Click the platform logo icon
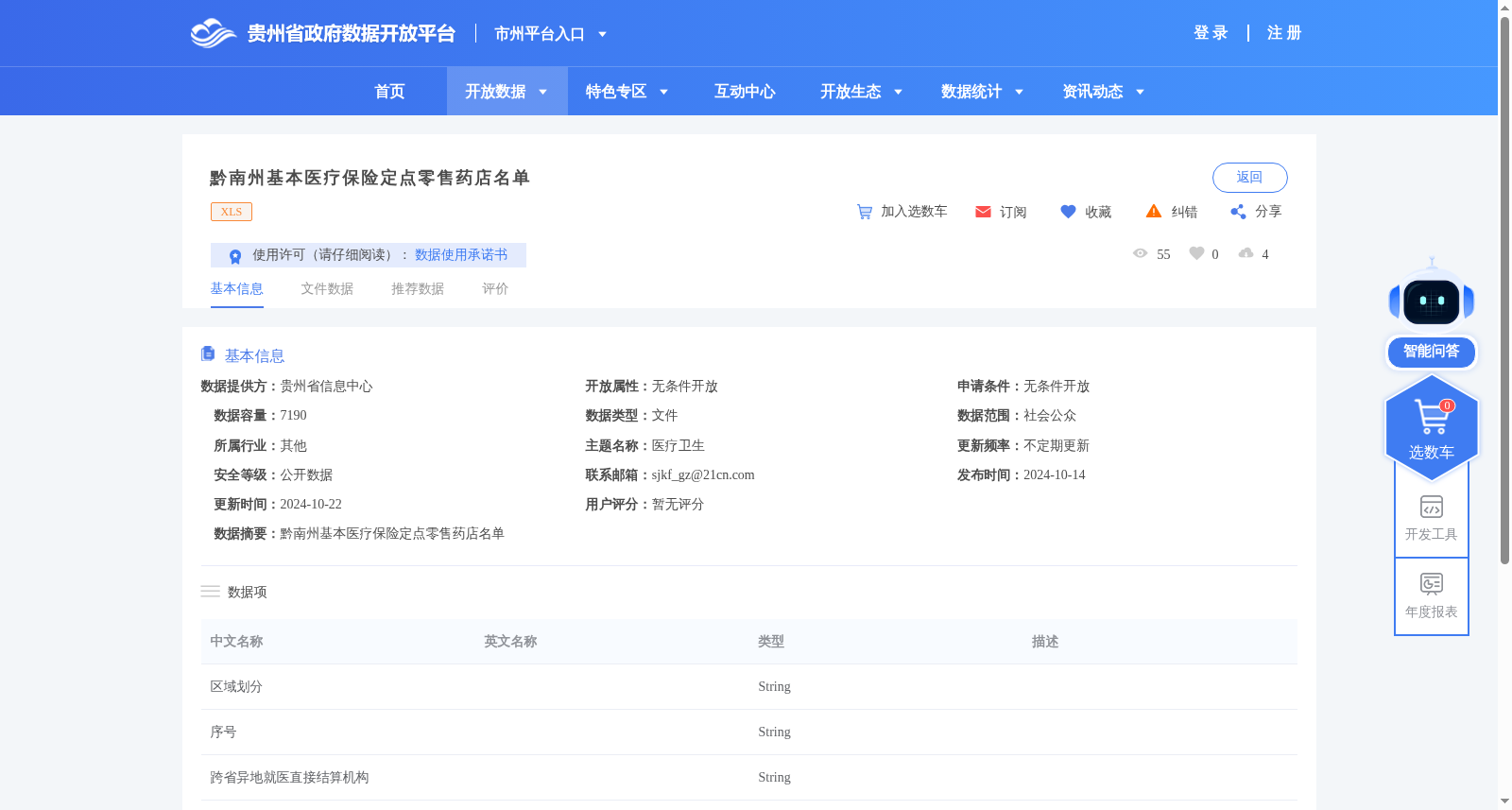1512x810 pixels. [214, 33]
